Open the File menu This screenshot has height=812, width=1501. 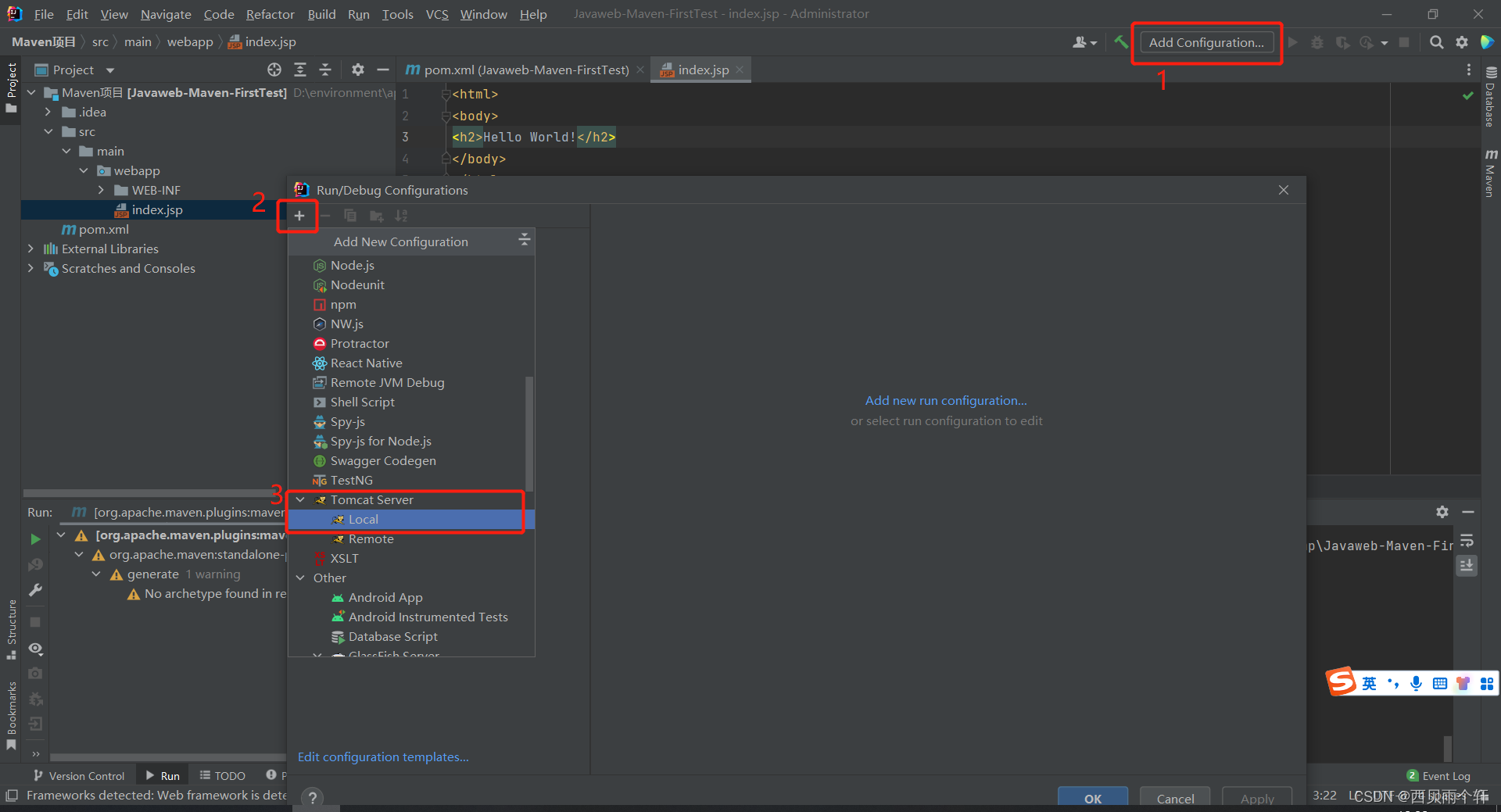44,14
